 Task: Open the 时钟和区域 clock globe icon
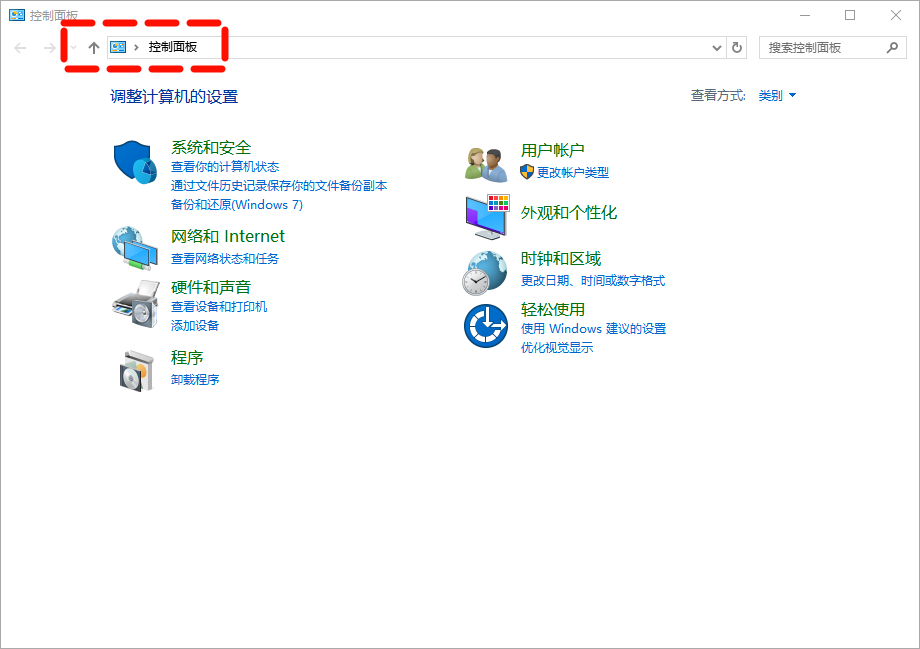click(x=485, y=273)
